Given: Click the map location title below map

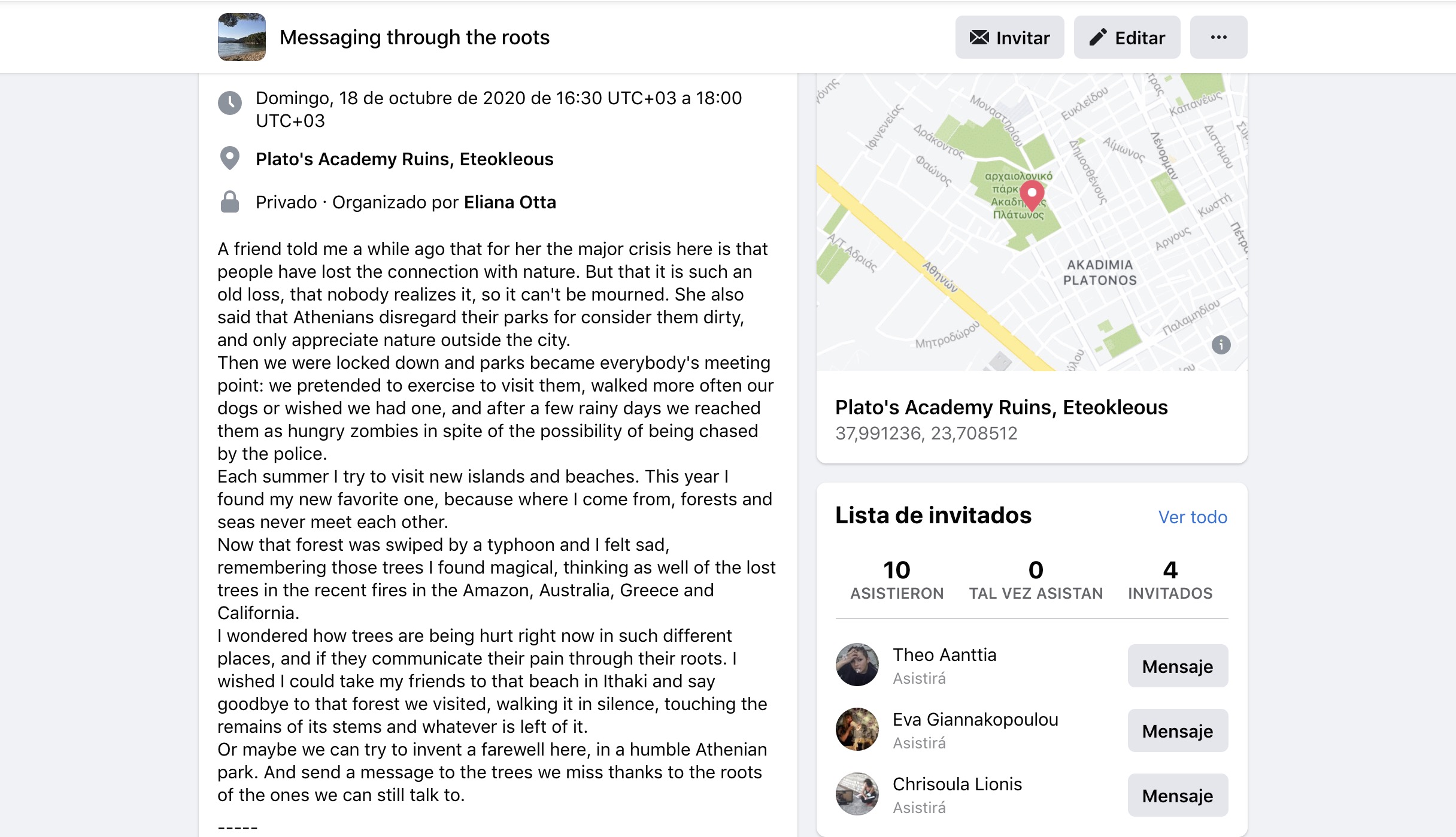Looking at the screenshot, I should (1001, 407).
